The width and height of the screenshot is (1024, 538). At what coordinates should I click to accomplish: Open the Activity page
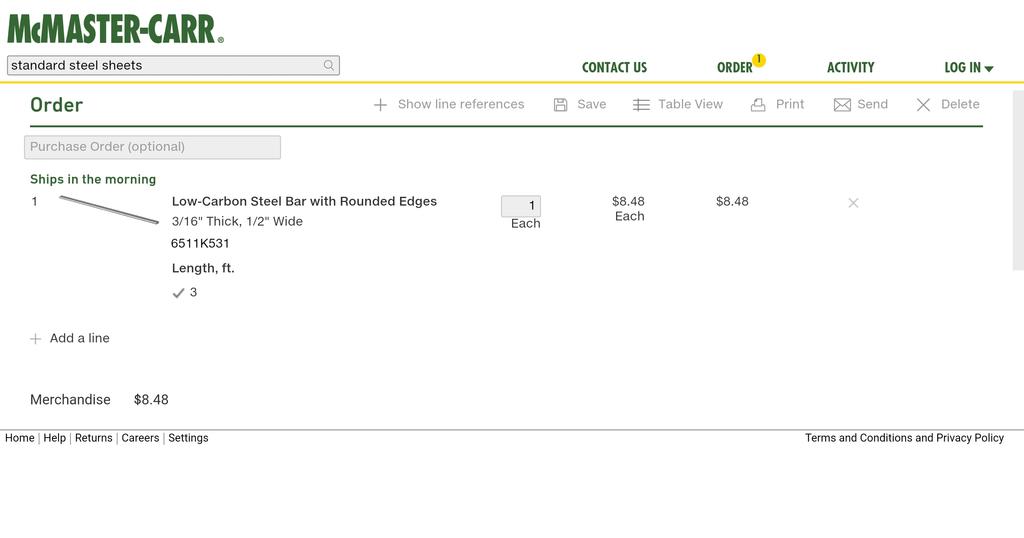[x=850, y=67]
